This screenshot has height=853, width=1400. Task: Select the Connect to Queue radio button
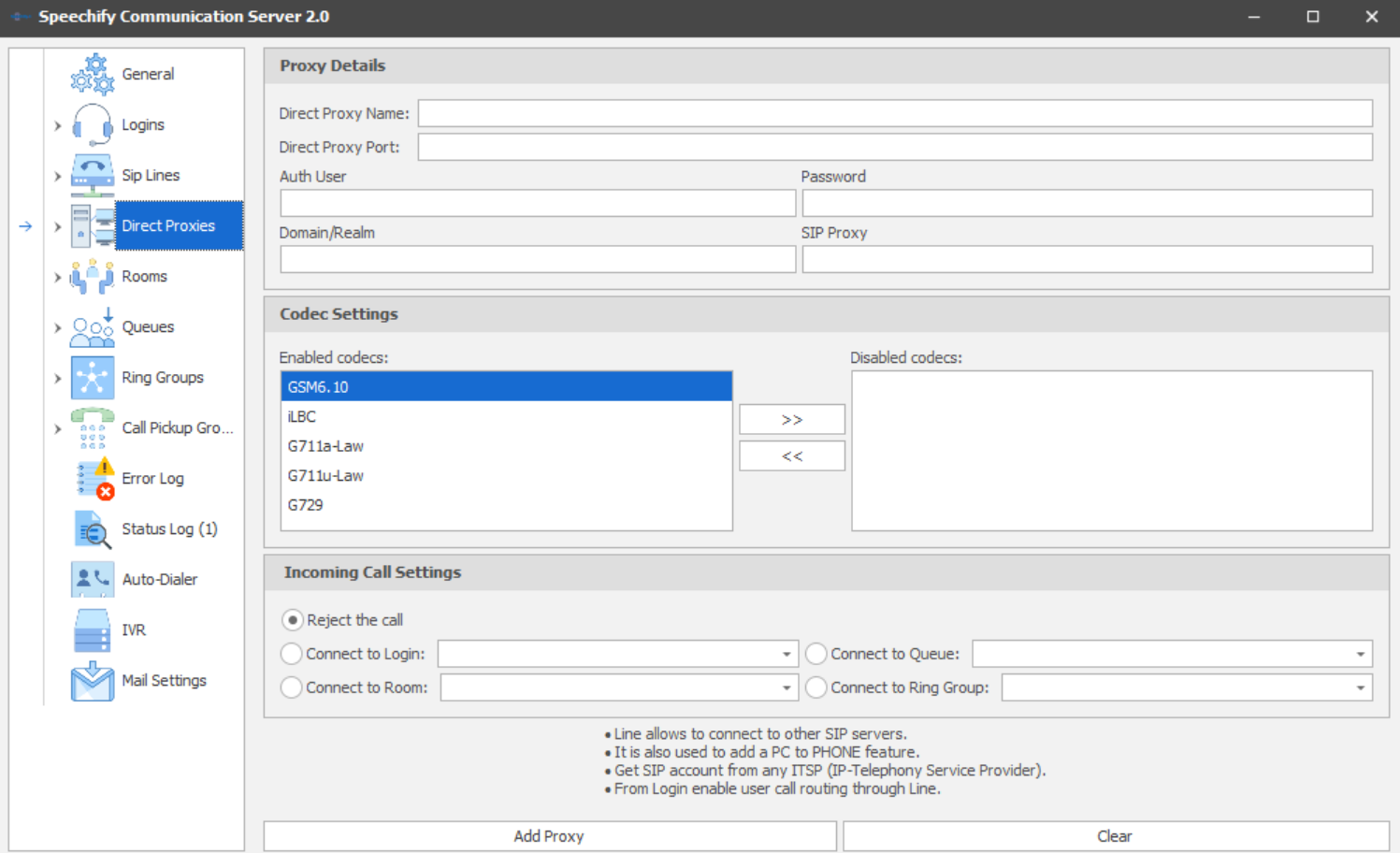tap(816, 654)
